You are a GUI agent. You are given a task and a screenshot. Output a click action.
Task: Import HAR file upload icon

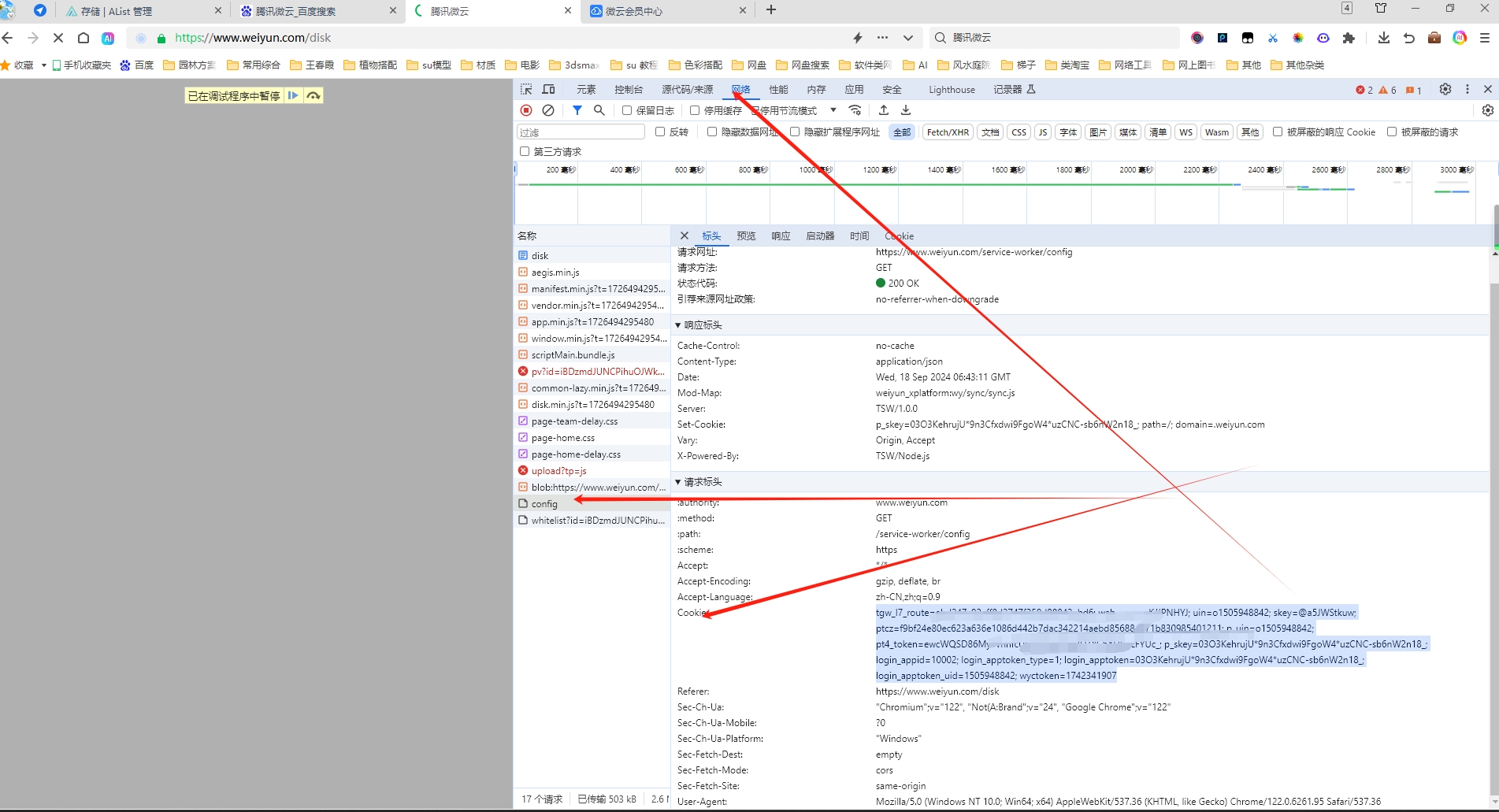884,110
